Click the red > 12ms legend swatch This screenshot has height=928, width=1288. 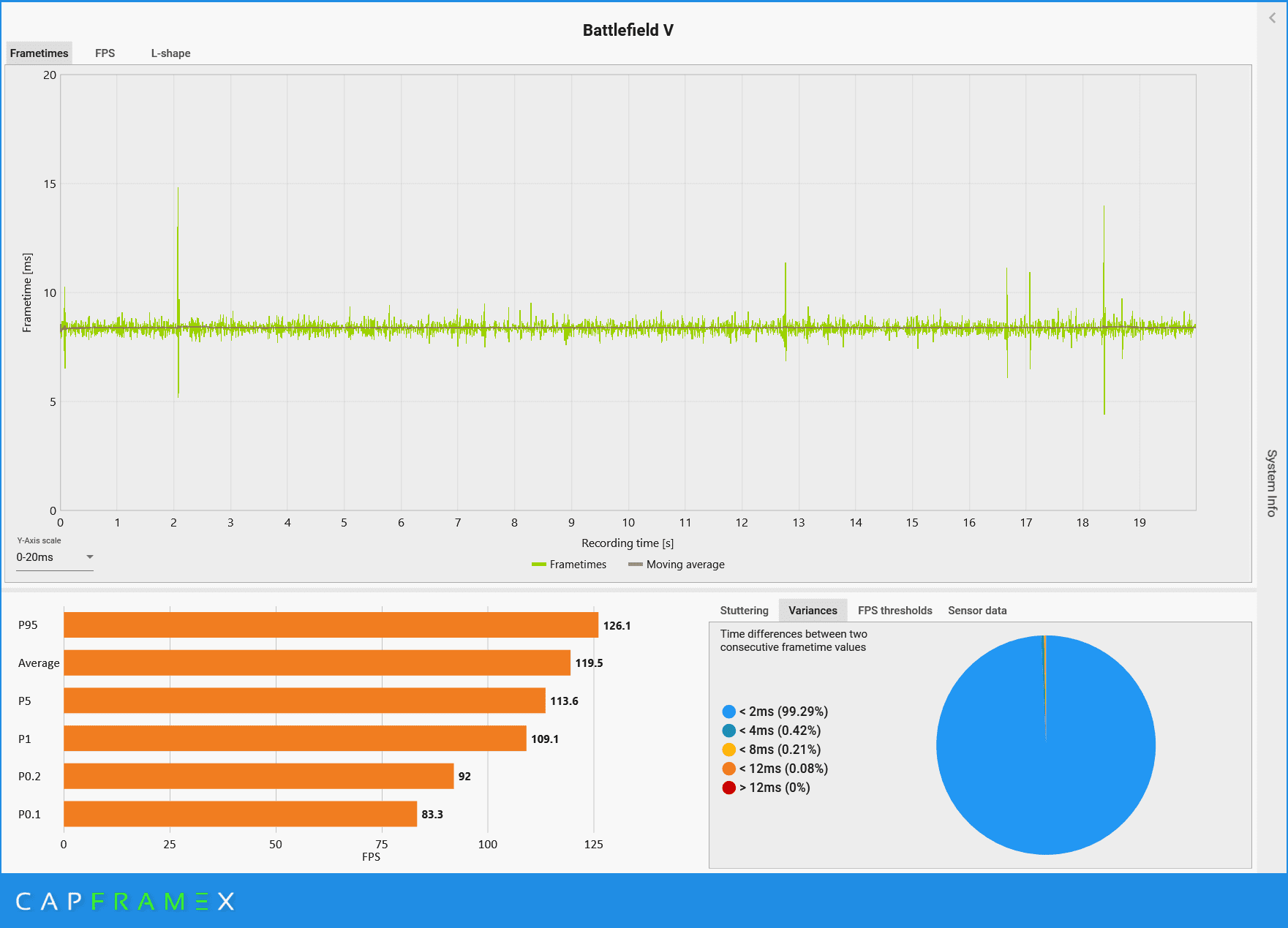pos(729,788)
